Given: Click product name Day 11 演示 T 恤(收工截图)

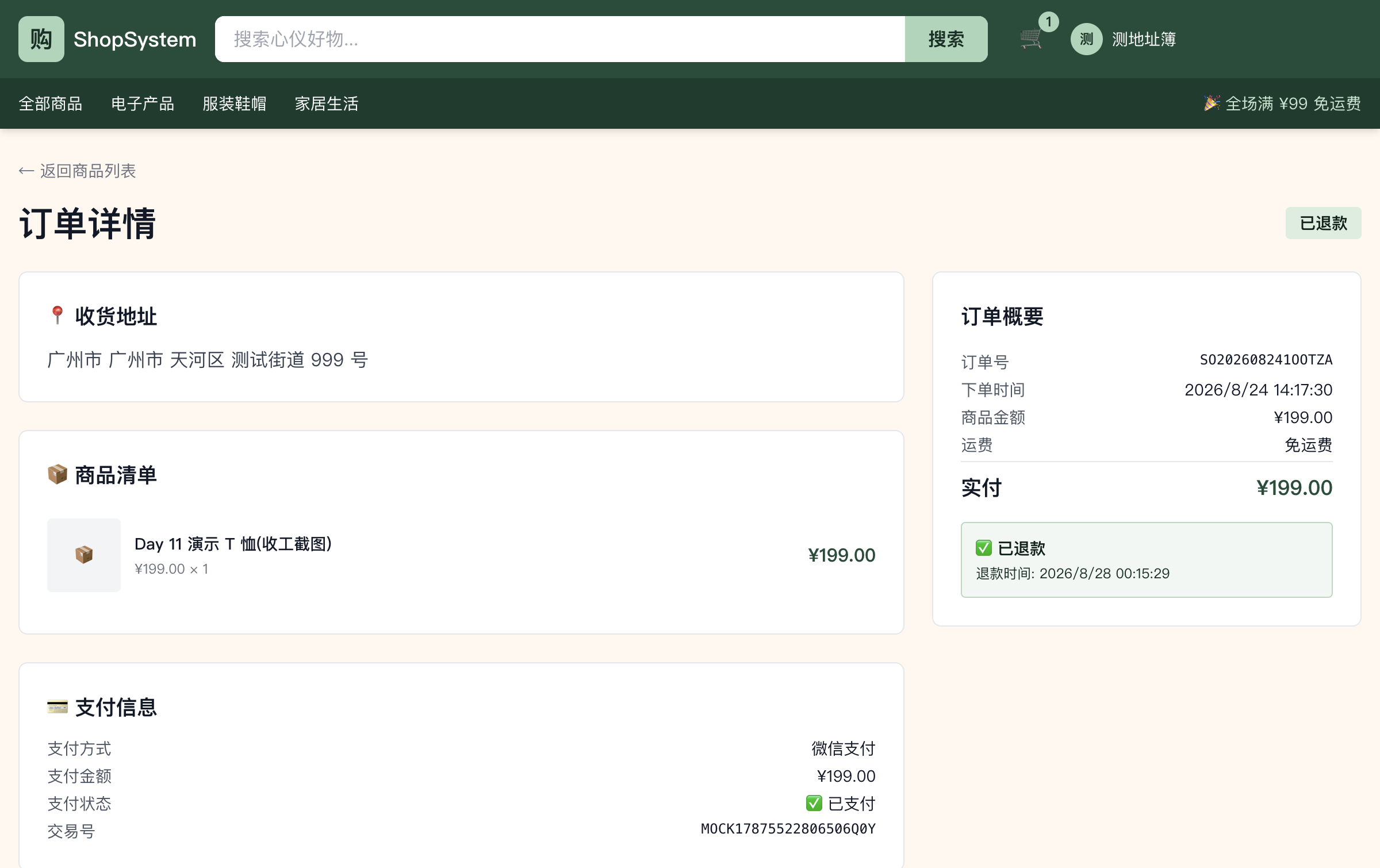Looking at the screenshot, I should click(233, 544).
